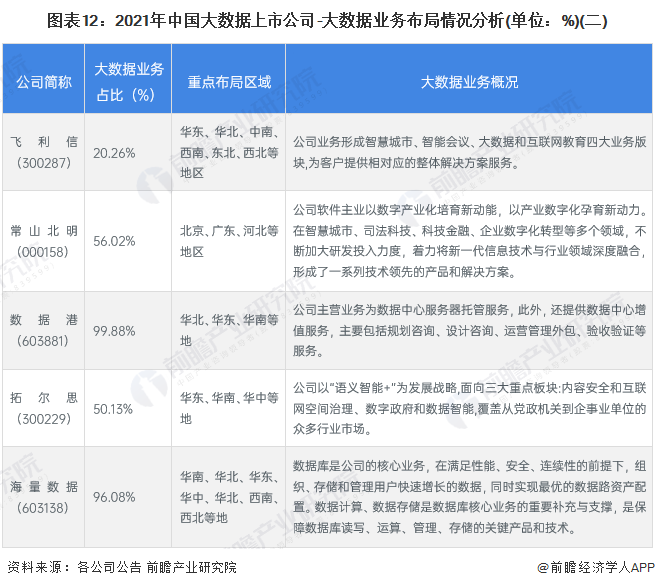Select the column header "公司简称"

(44, 82)
